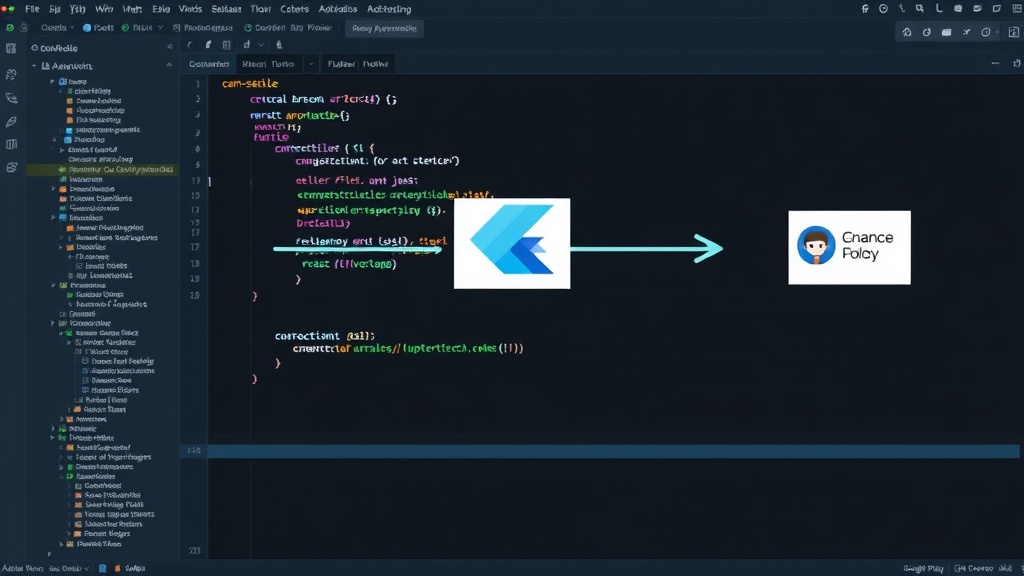Click the Confidle panel title
The image size is (1024, 576).
coord(59,48)
